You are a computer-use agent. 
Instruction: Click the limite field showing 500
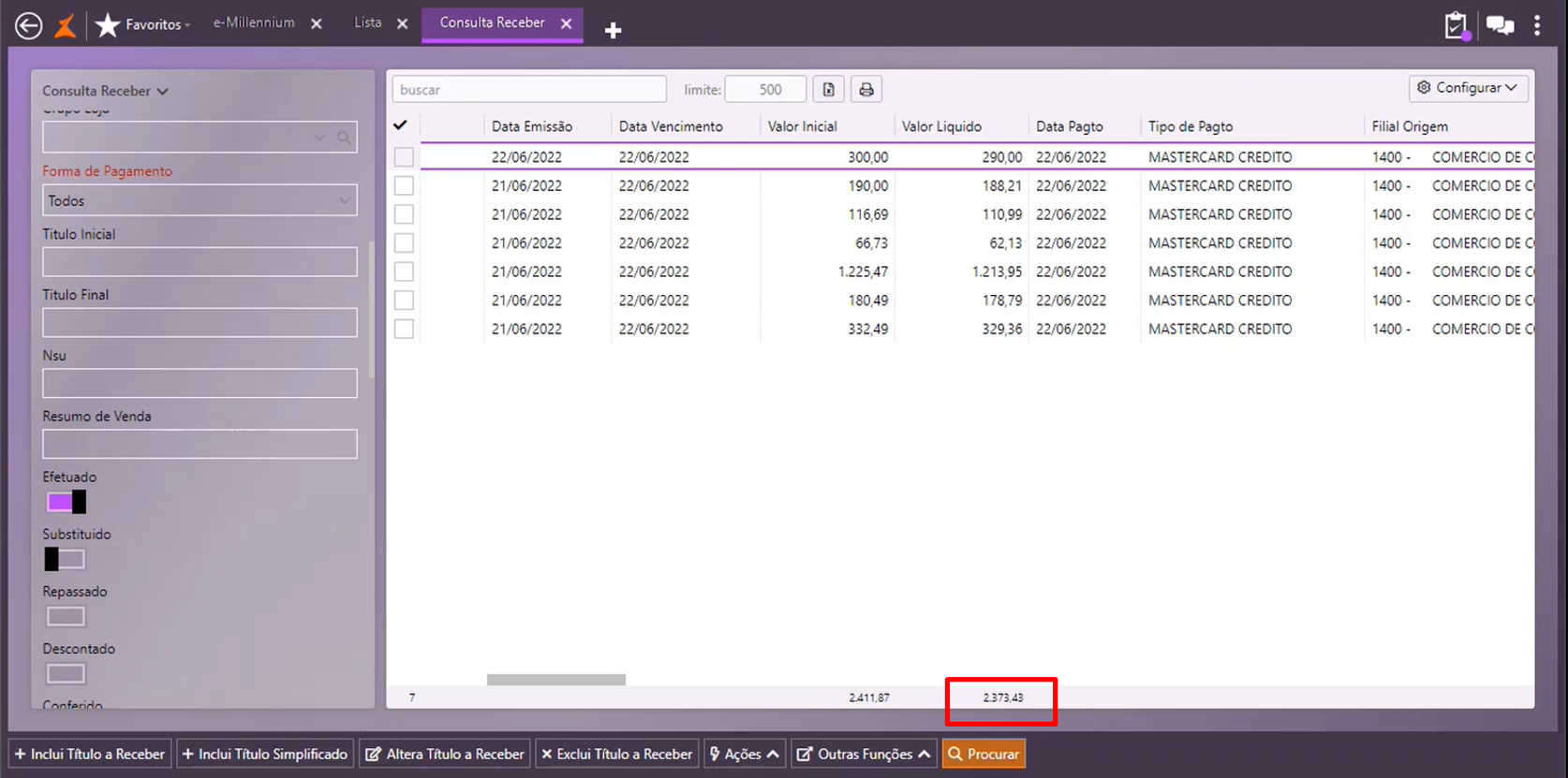765,89
